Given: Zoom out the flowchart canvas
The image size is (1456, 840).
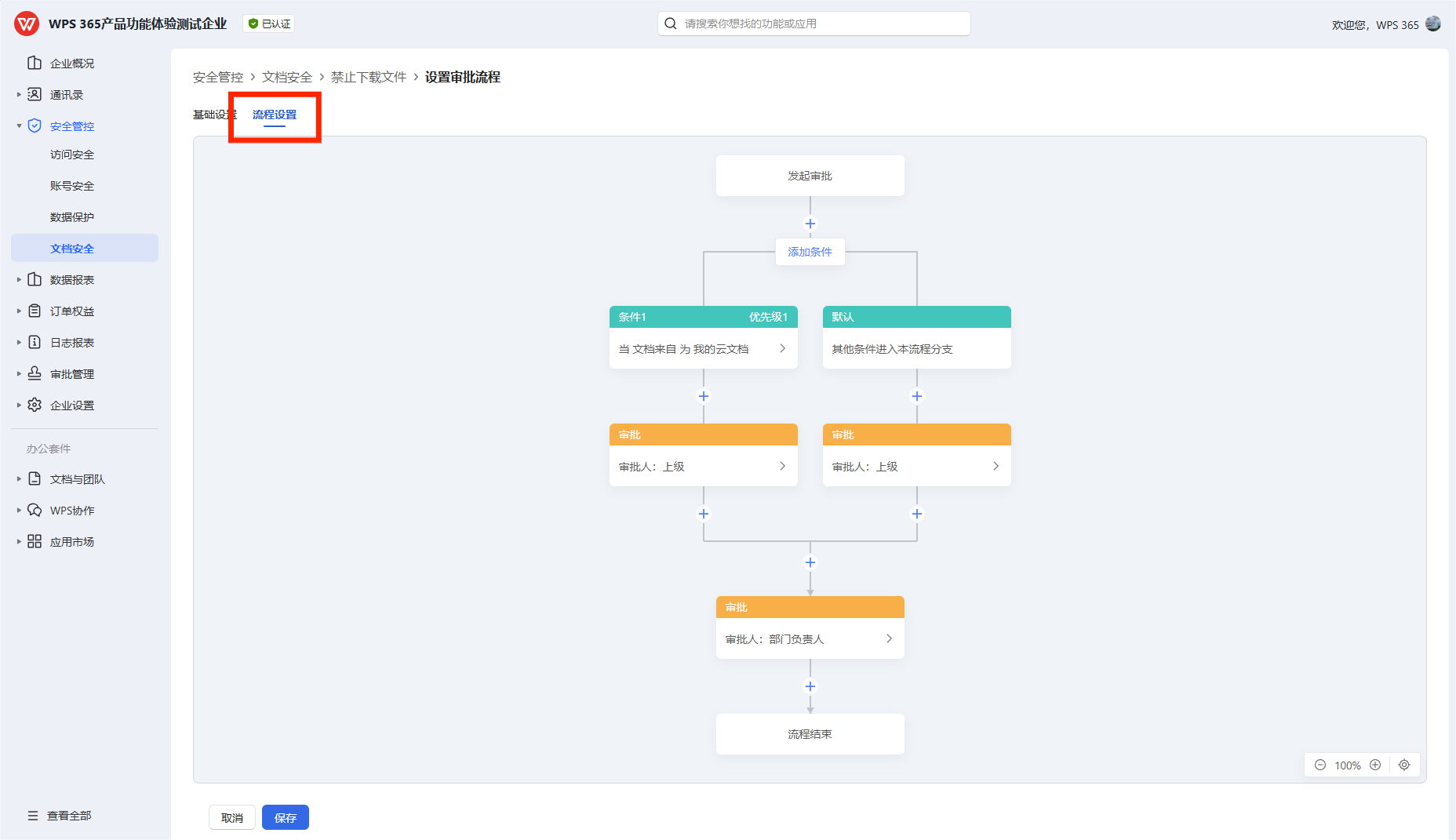Looking at the screenshot, I should click(x=1320, y=765).
